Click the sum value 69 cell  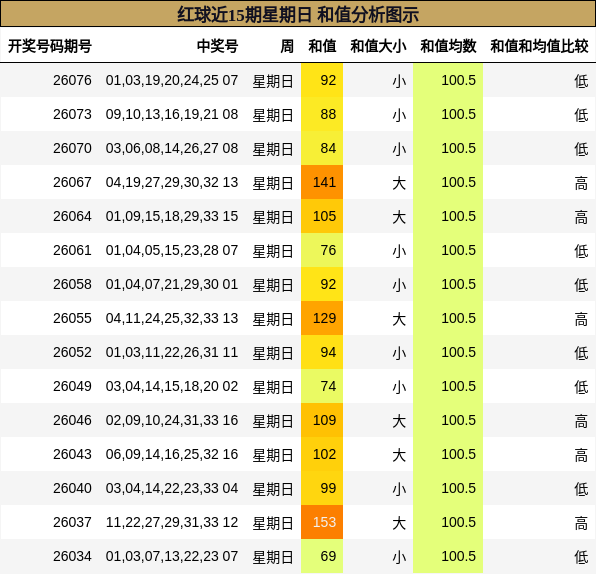pyautogui.click(x=322, y=556)
